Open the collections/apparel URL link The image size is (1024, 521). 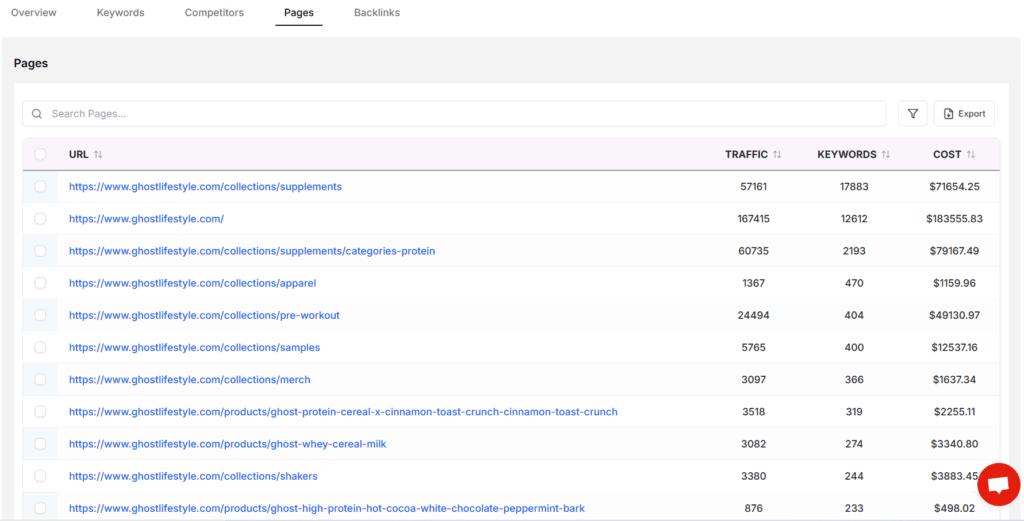click(193, 283)
